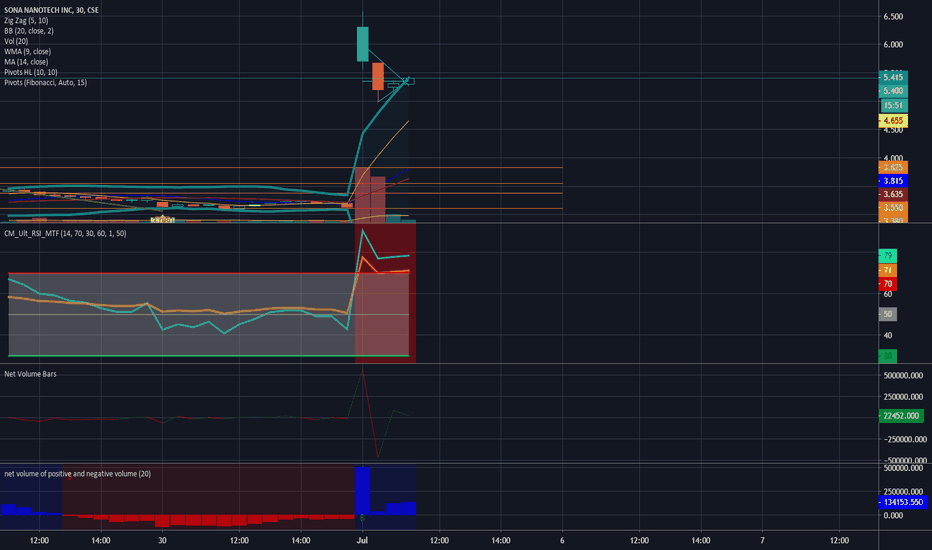Click the red RSI level tag 70
Screen dimensions: 932x550
(x=887, y=284)
